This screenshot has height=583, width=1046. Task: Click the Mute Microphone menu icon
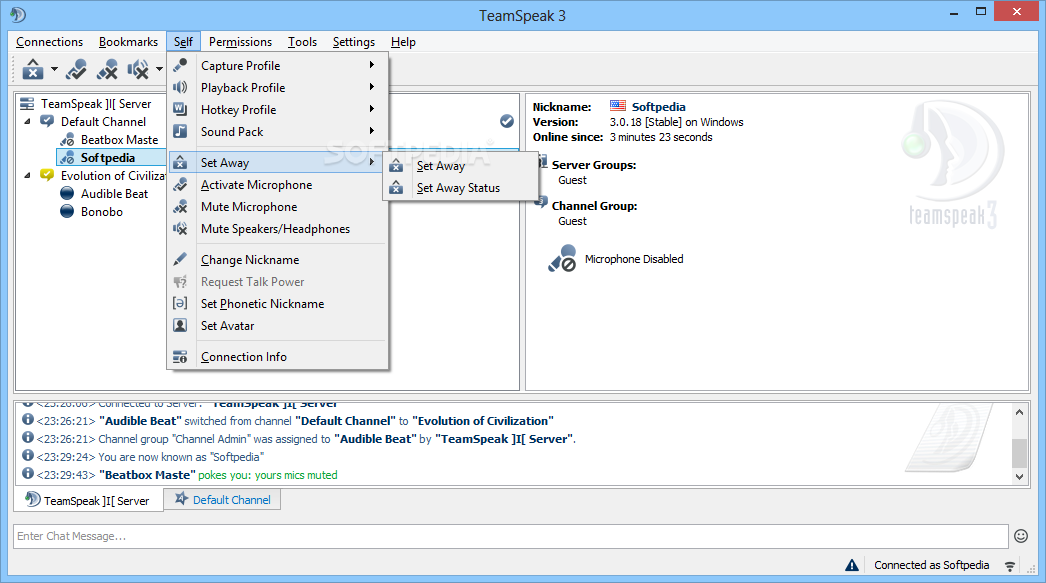[180, 207]
